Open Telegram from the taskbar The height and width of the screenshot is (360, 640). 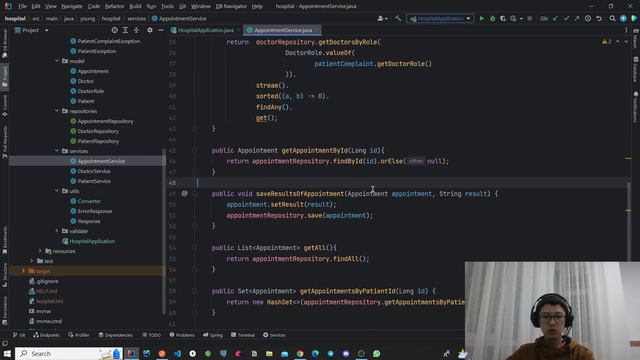coord(330,353)
